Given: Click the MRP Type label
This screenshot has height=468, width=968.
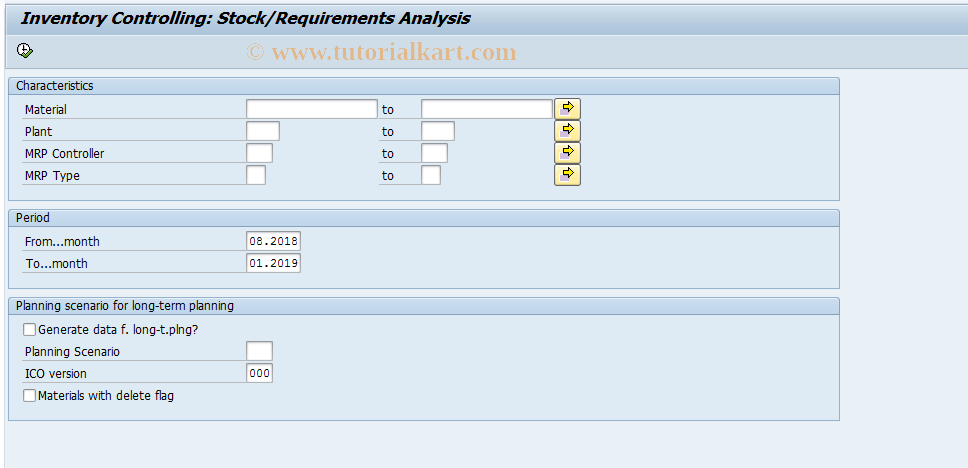Looking at the screenshot, I should coord(52,176).
